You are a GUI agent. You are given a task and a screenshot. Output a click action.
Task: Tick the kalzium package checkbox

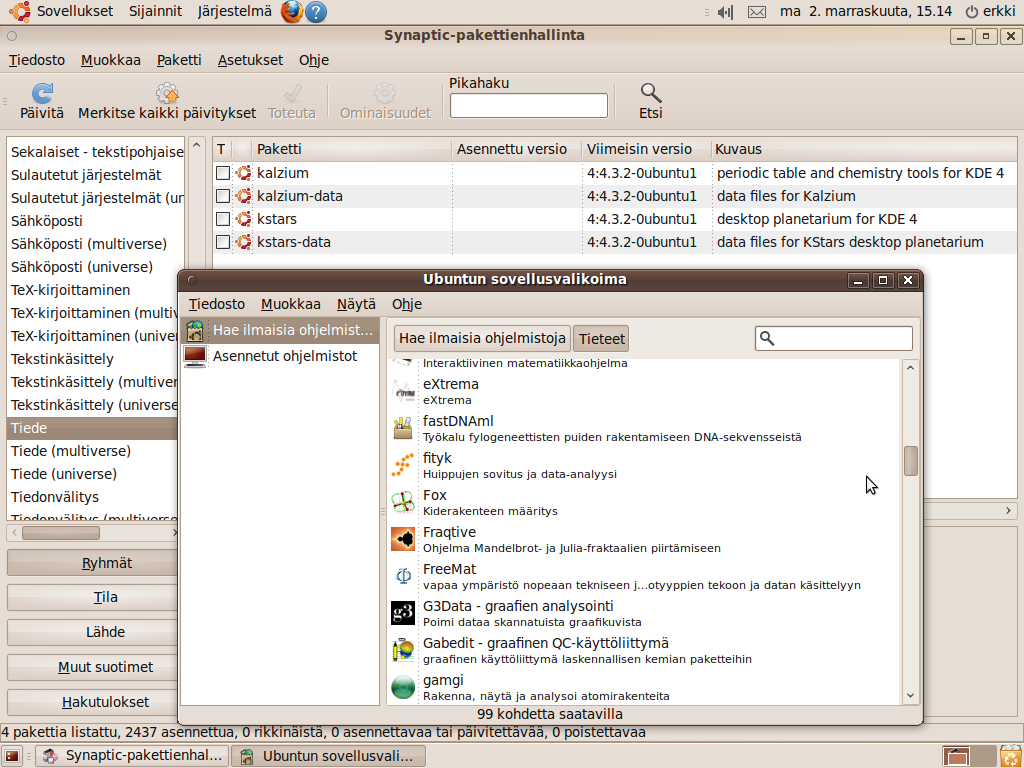pyautogui.click(x=223, y=173)
